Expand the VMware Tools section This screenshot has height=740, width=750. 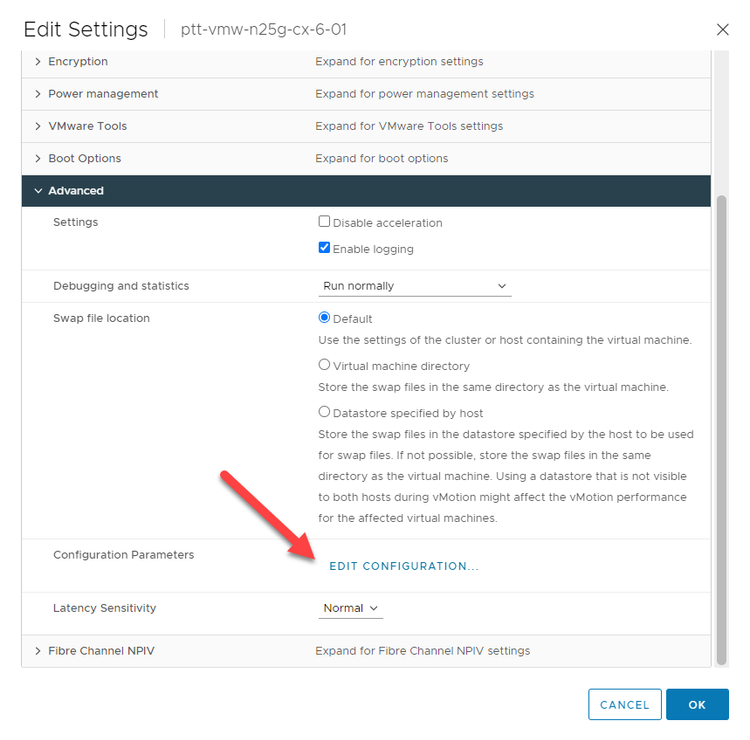pyautogui.click(x=38, y=126)
